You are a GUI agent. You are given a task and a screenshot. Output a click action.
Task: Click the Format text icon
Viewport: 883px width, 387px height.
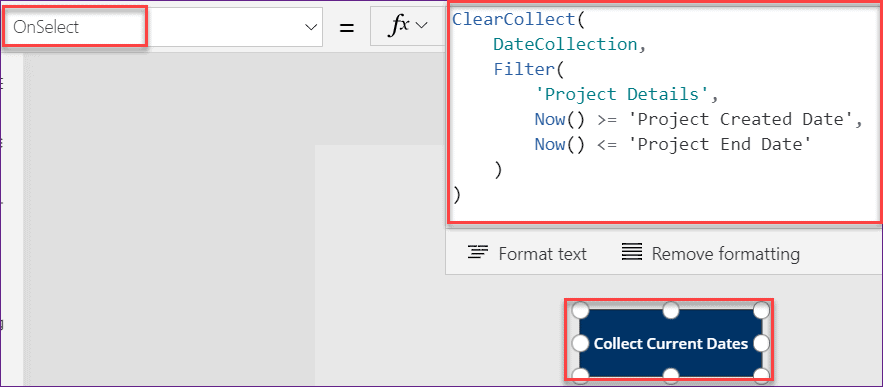click(x=478, y=252)
